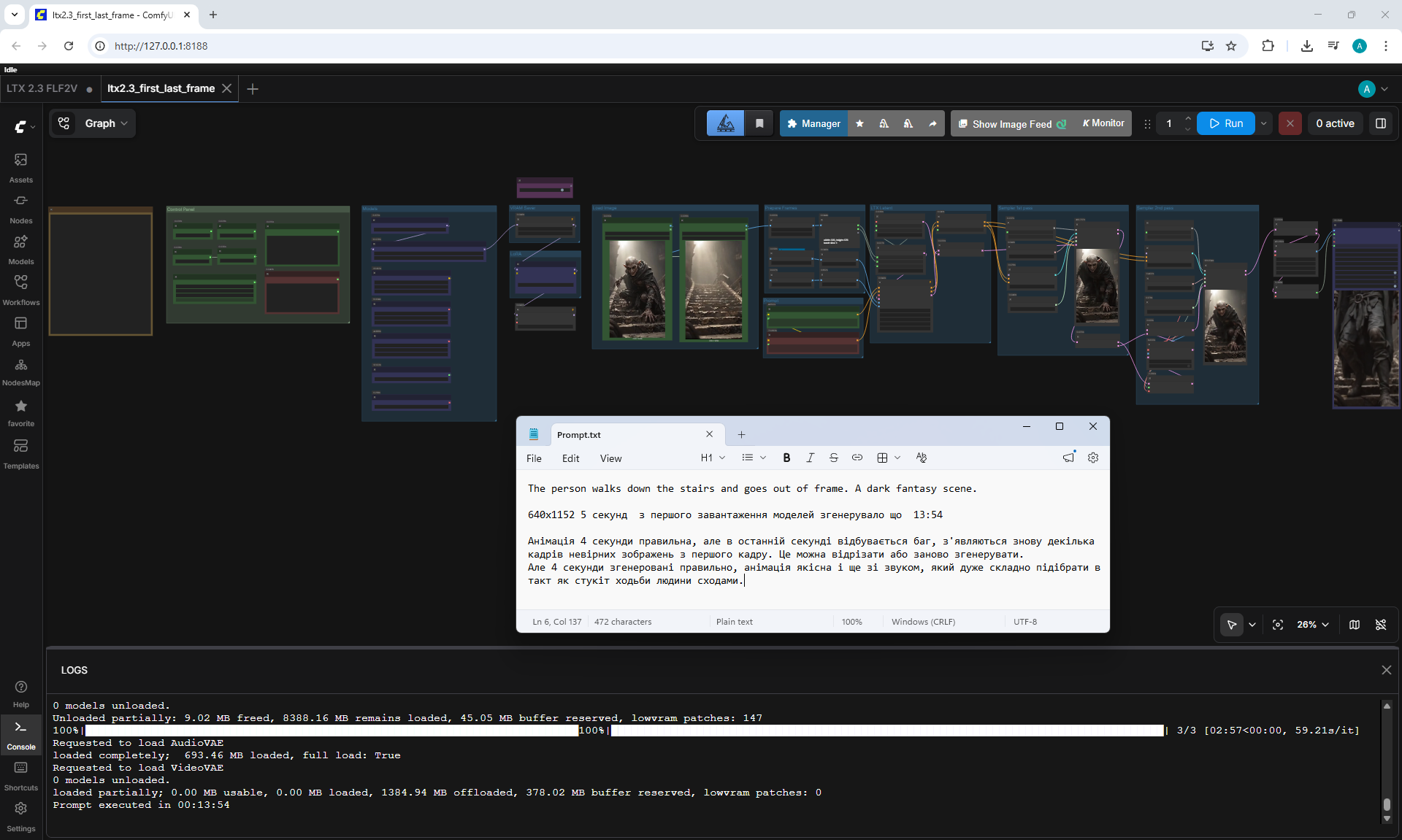Toggle the Console panel
The width and height of the screenshot is (1402, 840).
tap(20, 733)
